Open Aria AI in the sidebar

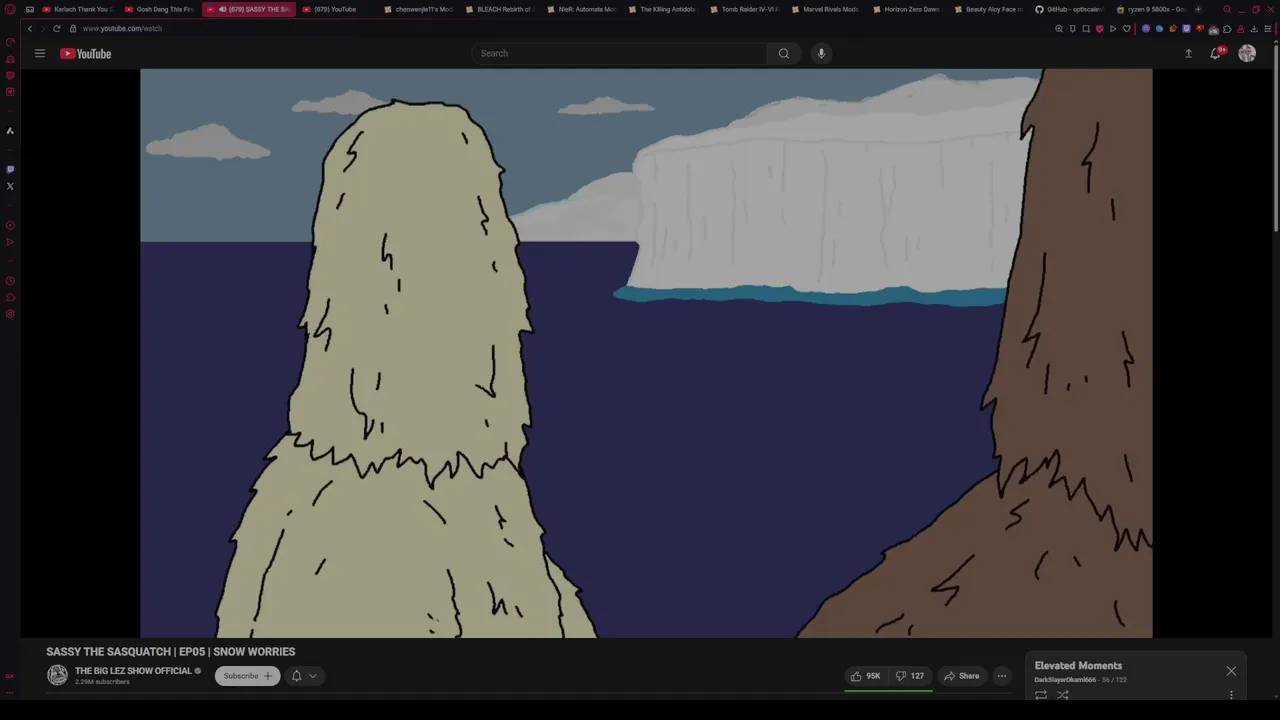point(10,130)
